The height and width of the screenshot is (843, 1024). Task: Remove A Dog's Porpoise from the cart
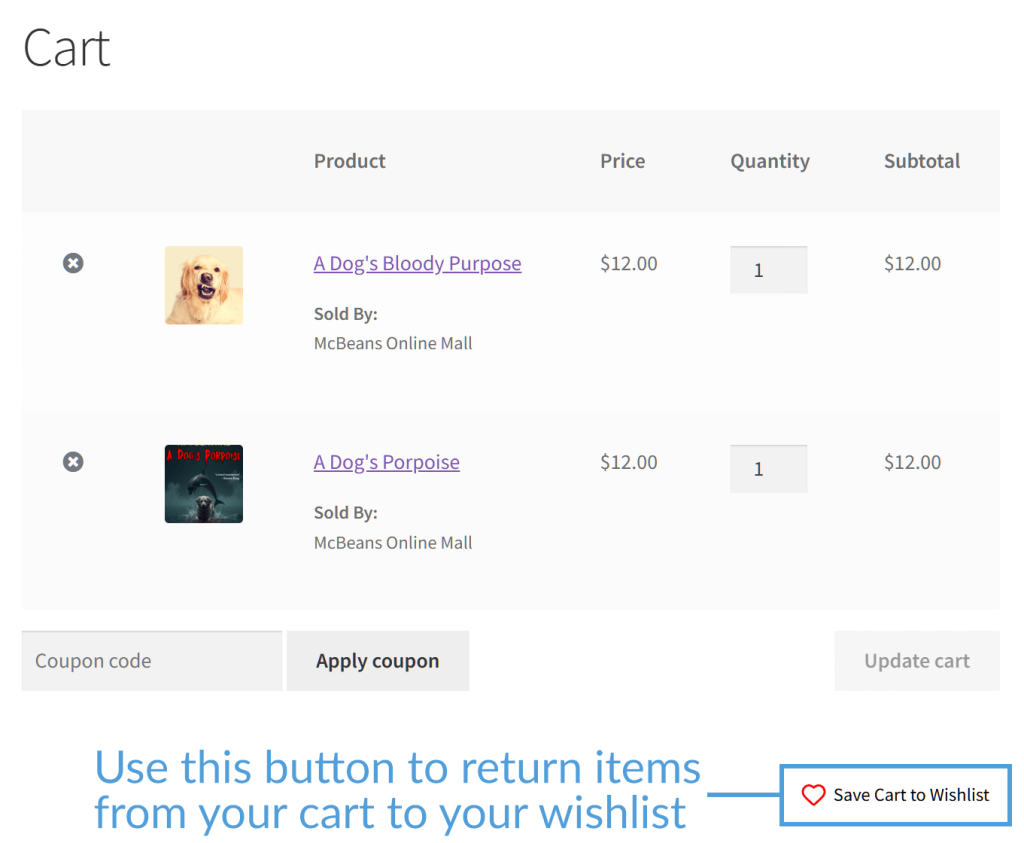72,462
